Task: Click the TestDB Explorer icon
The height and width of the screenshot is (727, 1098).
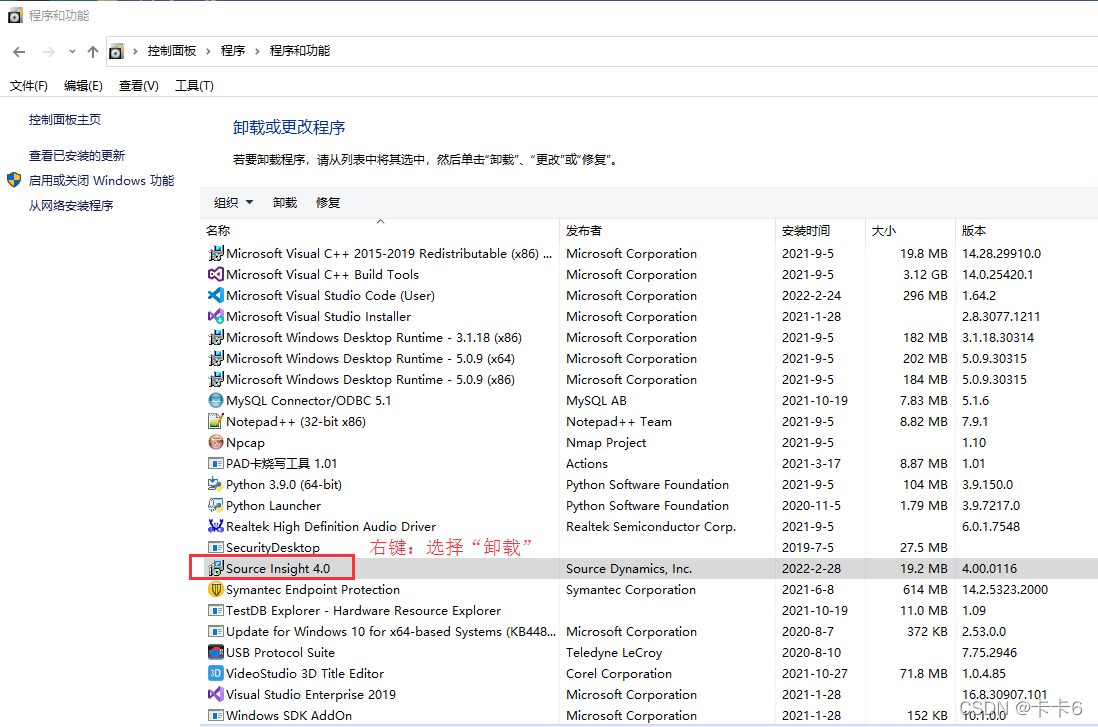Action: pyautogui.click(x=216, y=611)
